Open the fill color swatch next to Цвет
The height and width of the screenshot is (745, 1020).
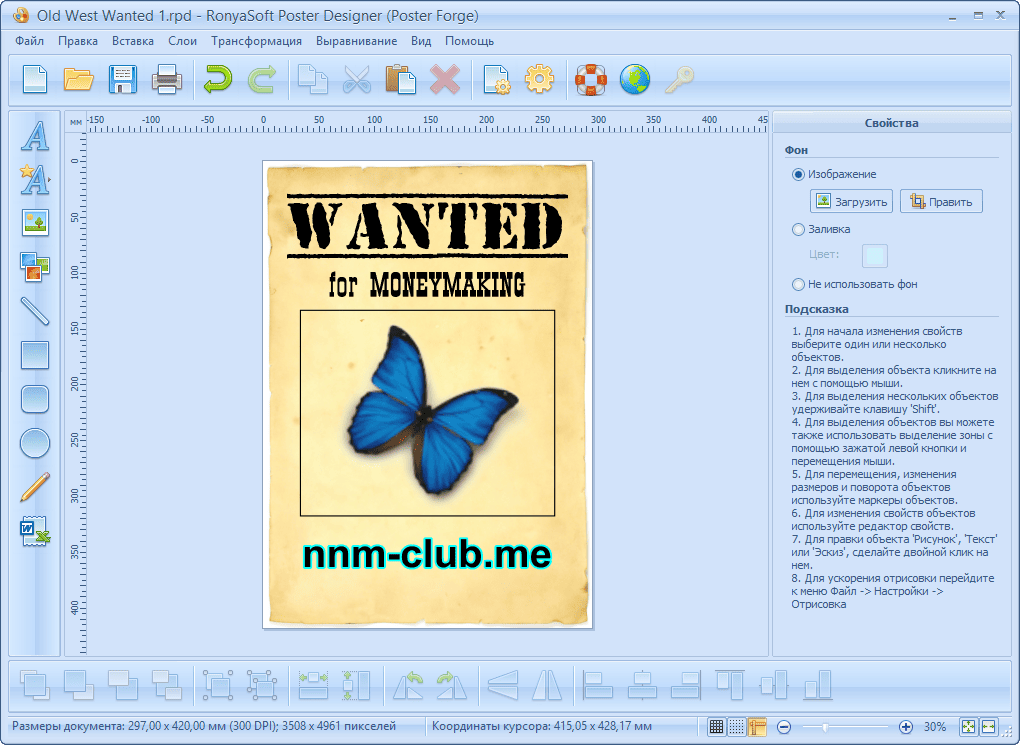pyautogui.click(x=875, y=256)
